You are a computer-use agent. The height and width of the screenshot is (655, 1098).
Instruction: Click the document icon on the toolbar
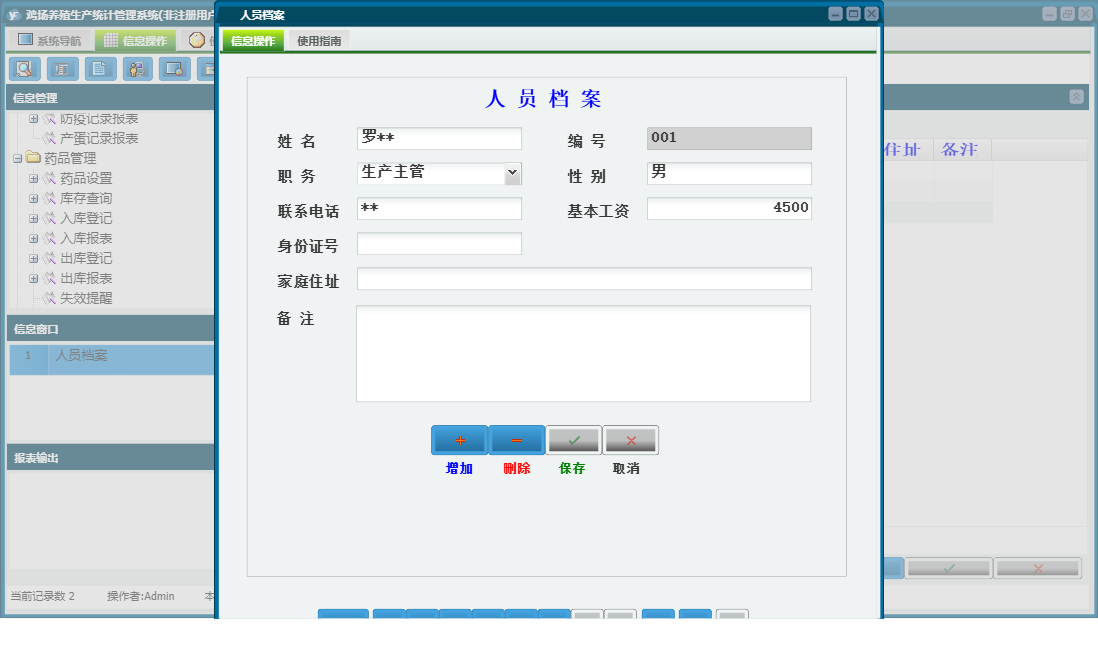point(100,69)
